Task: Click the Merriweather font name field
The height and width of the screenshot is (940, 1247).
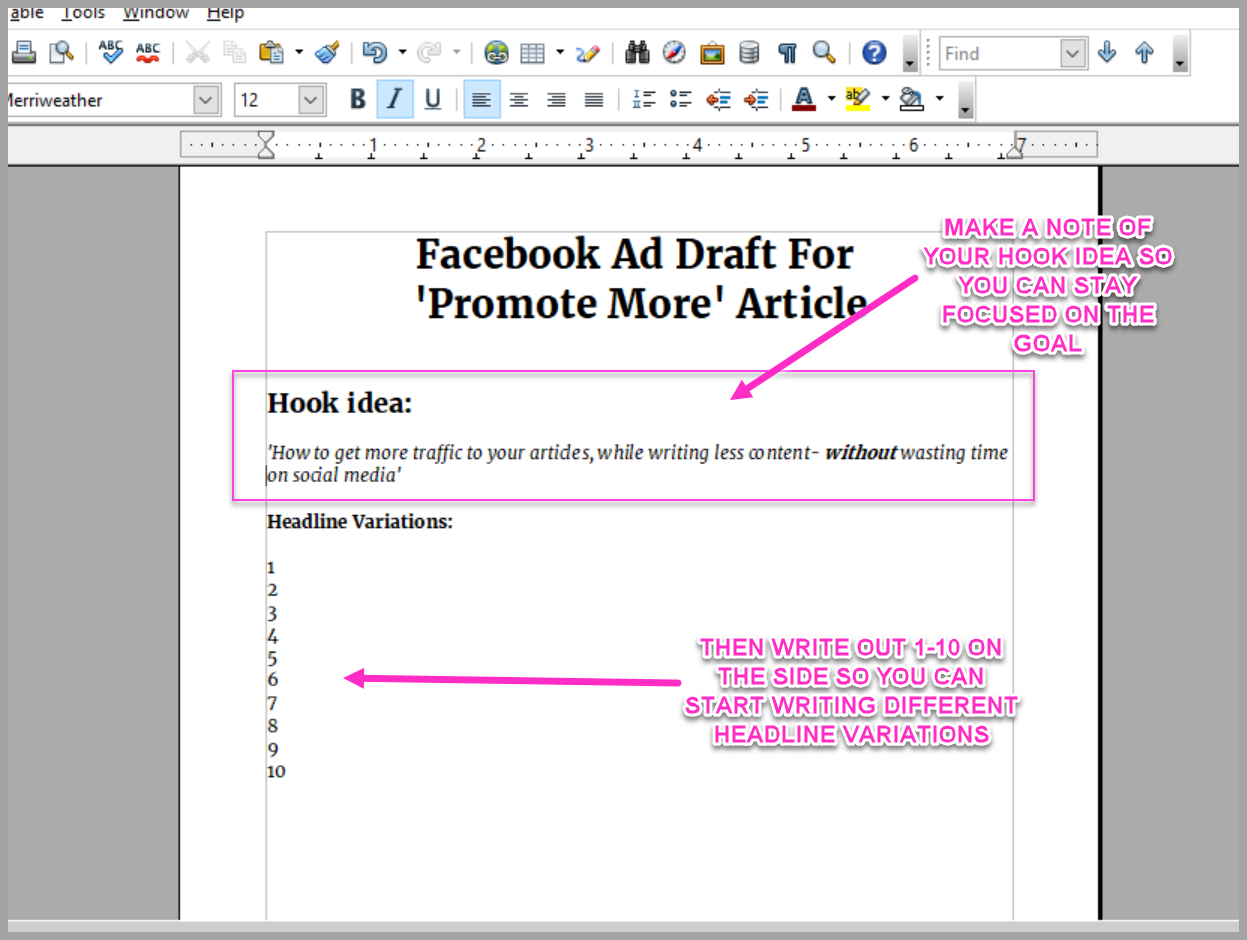Action: click(100, 100)
